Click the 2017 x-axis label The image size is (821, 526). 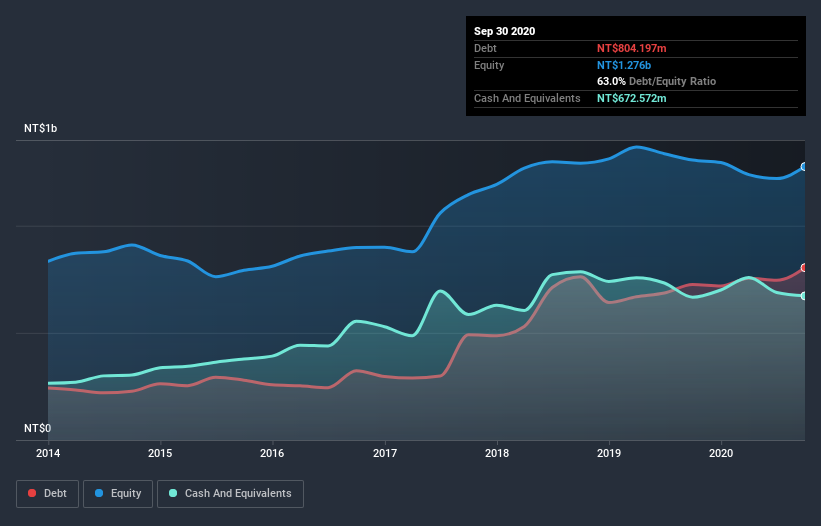coord(385,453)
